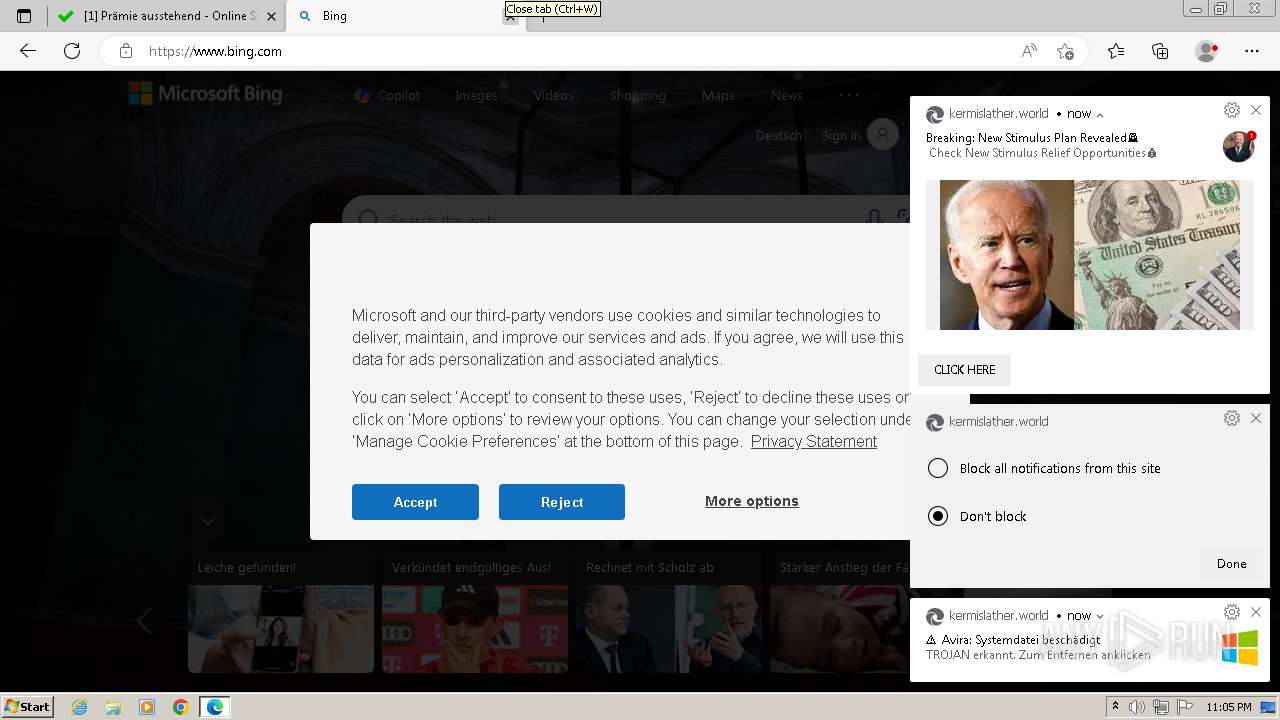Viewport: 1280px width, 720px height.
Task: Collapse the stimulus notification chevron
Action: click(1100, 114)
